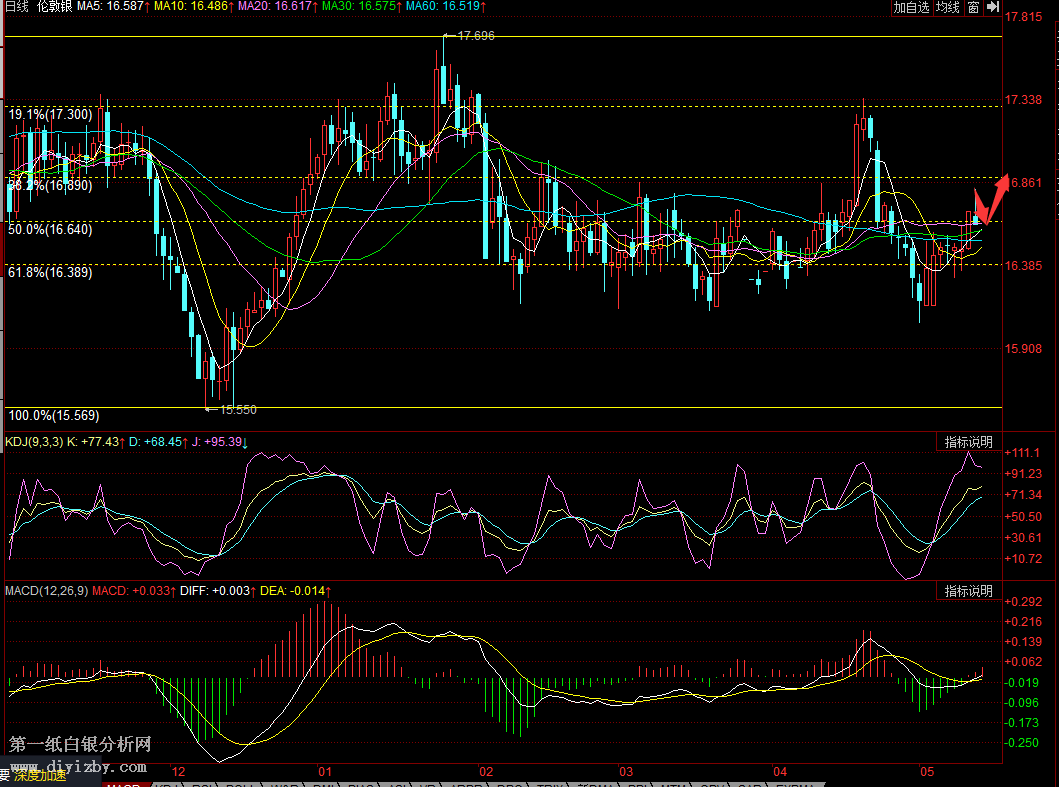Open the 窗 window layout button
The width and height of the screenshot is (1059, 787).
click(973, 7)
